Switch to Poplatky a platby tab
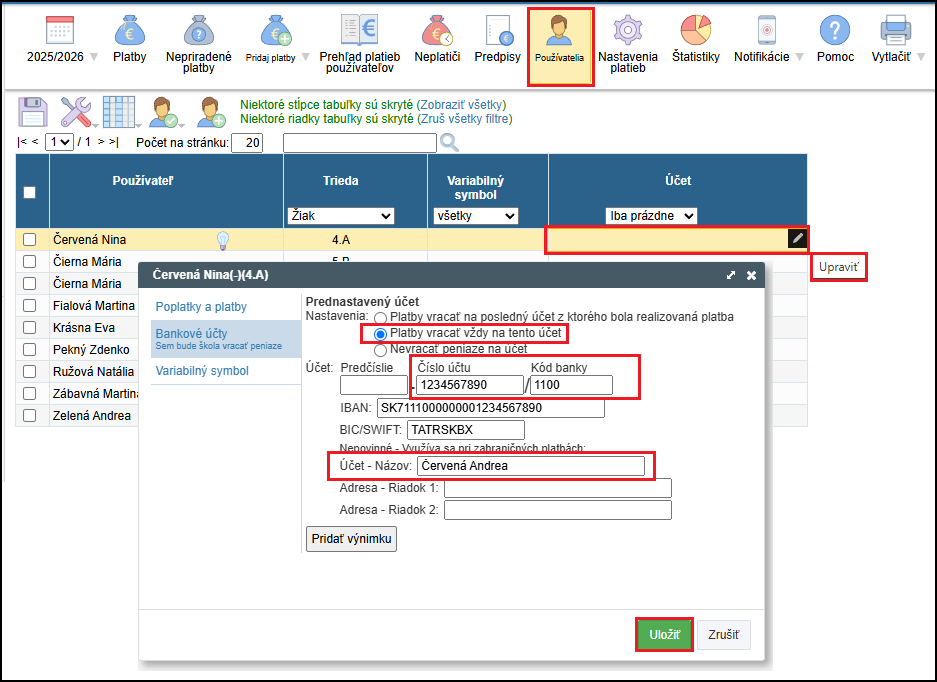937x682 pixels. (x=201, y=307)
